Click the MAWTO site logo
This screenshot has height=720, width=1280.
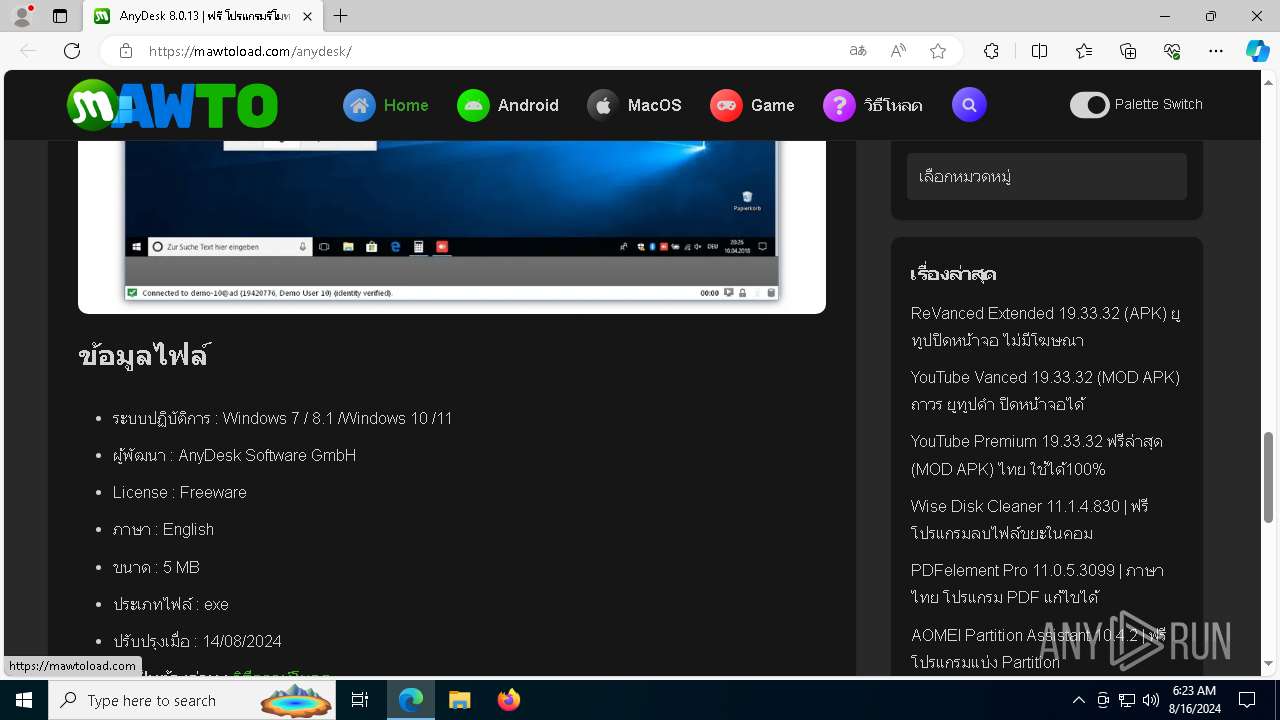tap(172, 105)
